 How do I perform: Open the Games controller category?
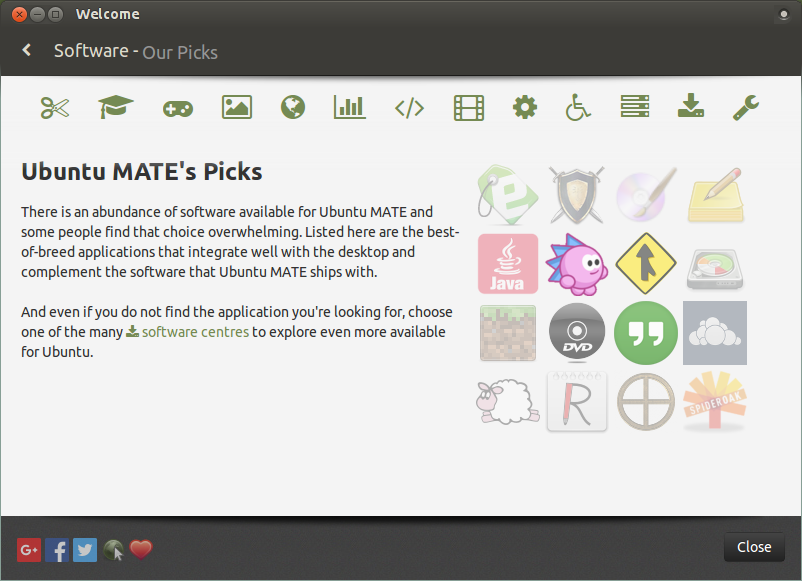tap(177, 108)
